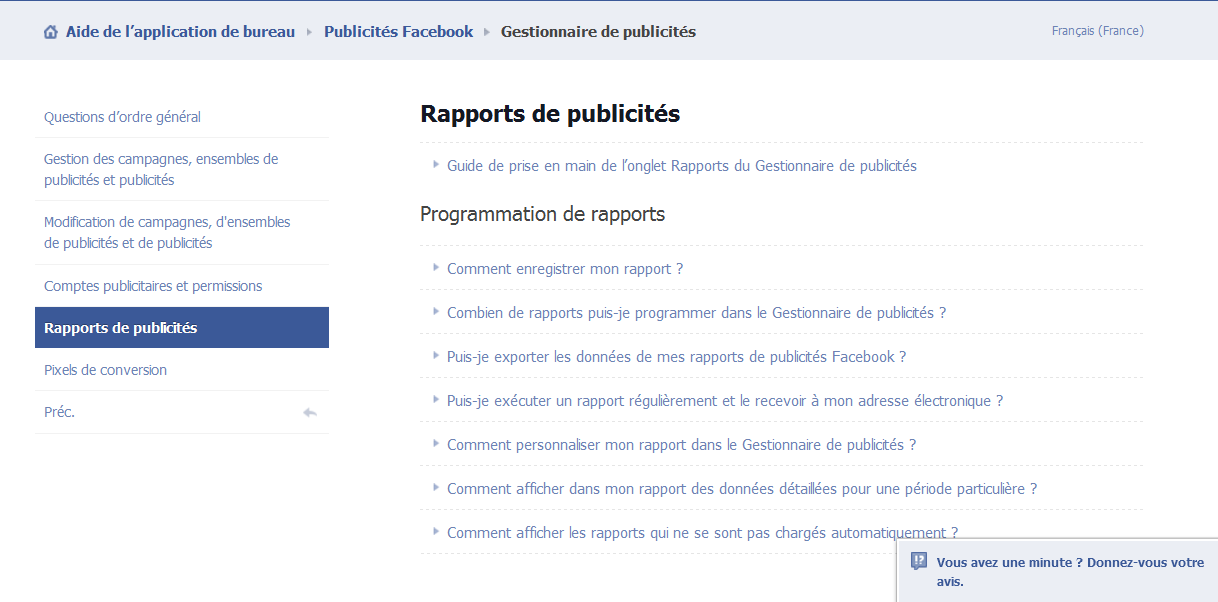Expand rapports non chargés automatiquement triangle
The height and width of the screenshot is (602, 1218).
(436, 531)
